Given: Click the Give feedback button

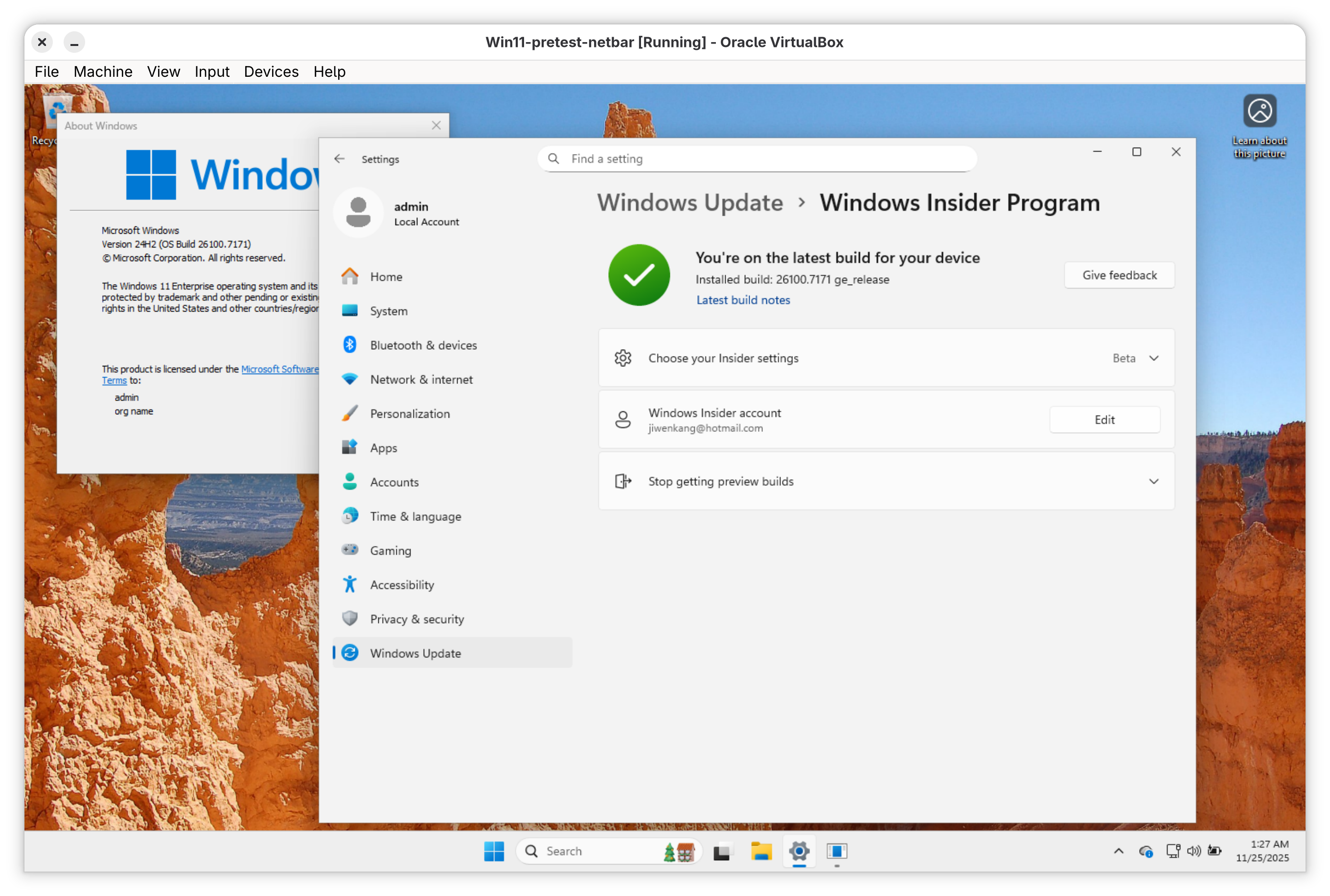Looking at the screenshot, I should pyautogui.click(x=1119, y=275).
